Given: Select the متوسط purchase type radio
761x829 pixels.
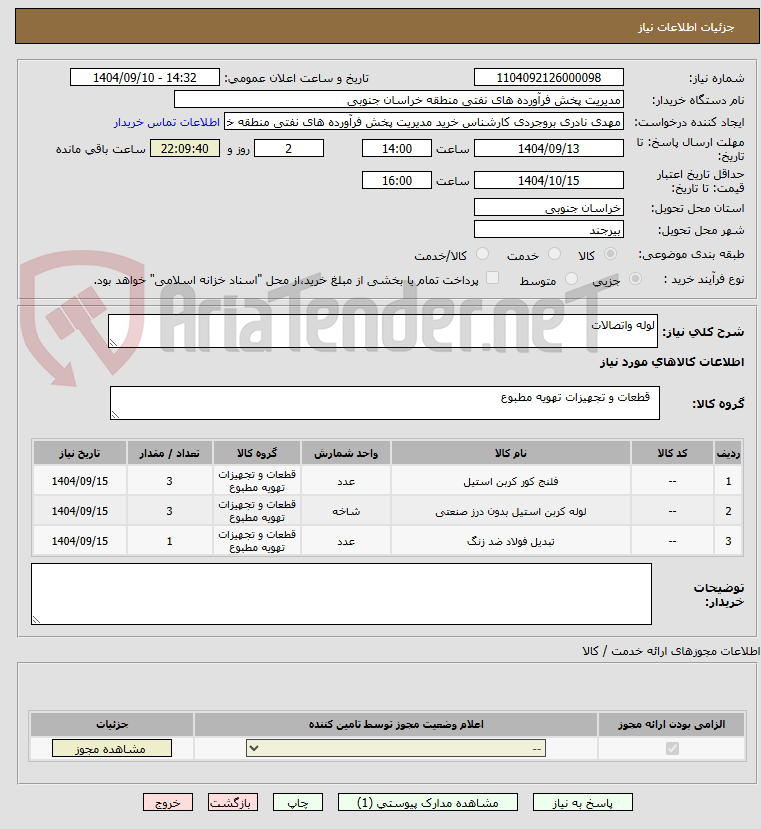Looking at the screenshot, I should [x=571, y=279].
